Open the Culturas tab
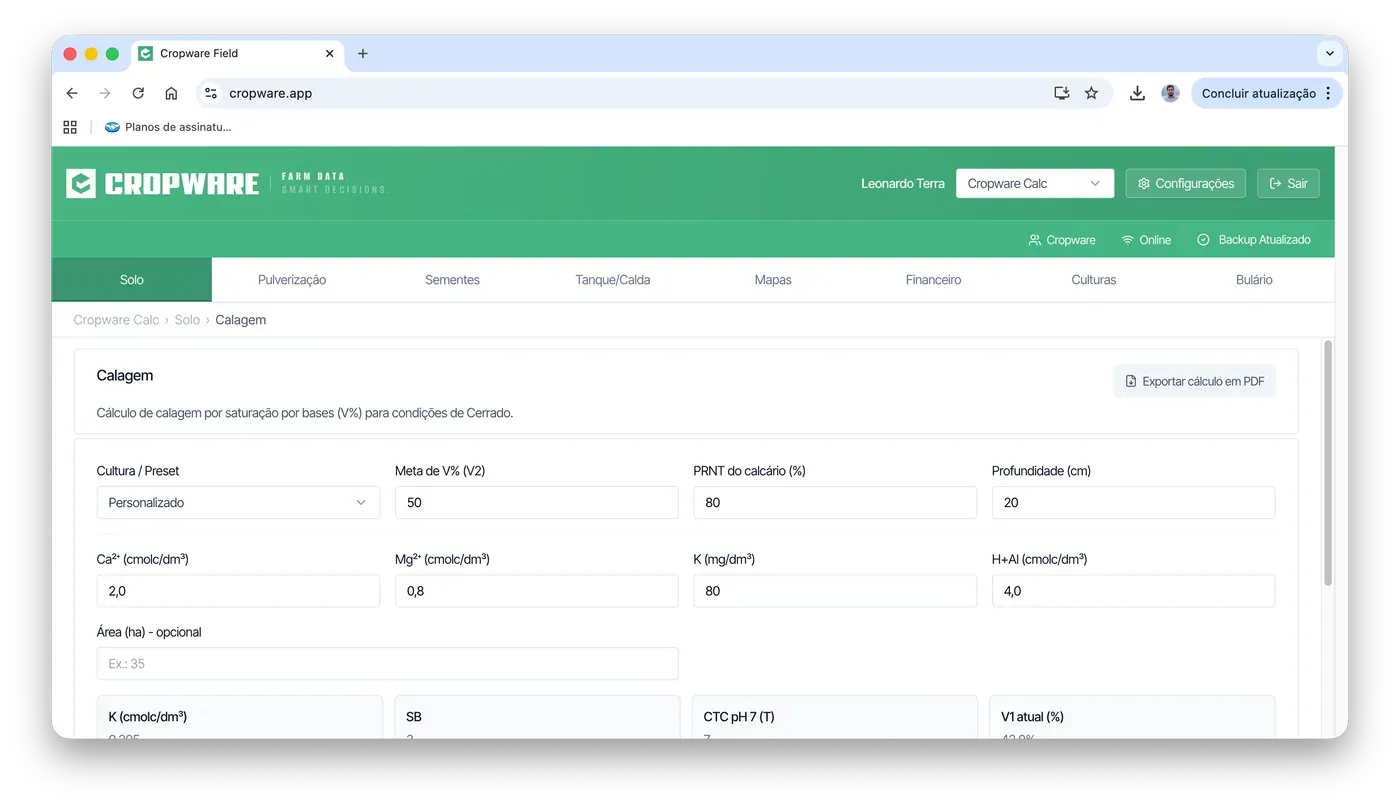The image size is (1400, 807). pos(1094,280)
